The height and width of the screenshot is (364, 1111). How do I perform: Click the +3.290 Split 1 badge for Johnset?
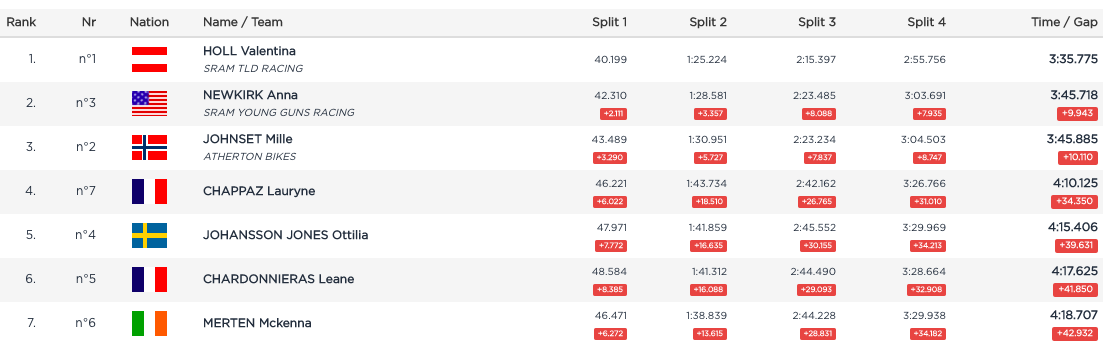610,158
